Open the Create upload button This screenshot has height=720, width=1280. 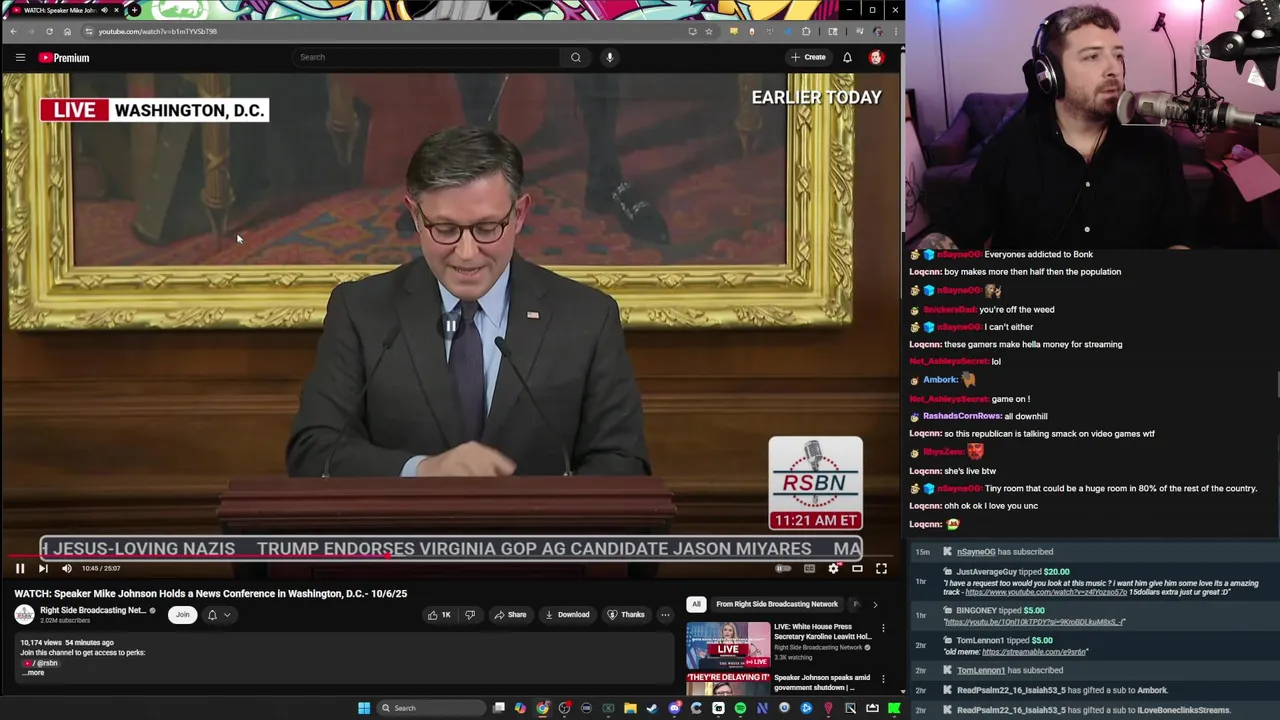point(808,57)
